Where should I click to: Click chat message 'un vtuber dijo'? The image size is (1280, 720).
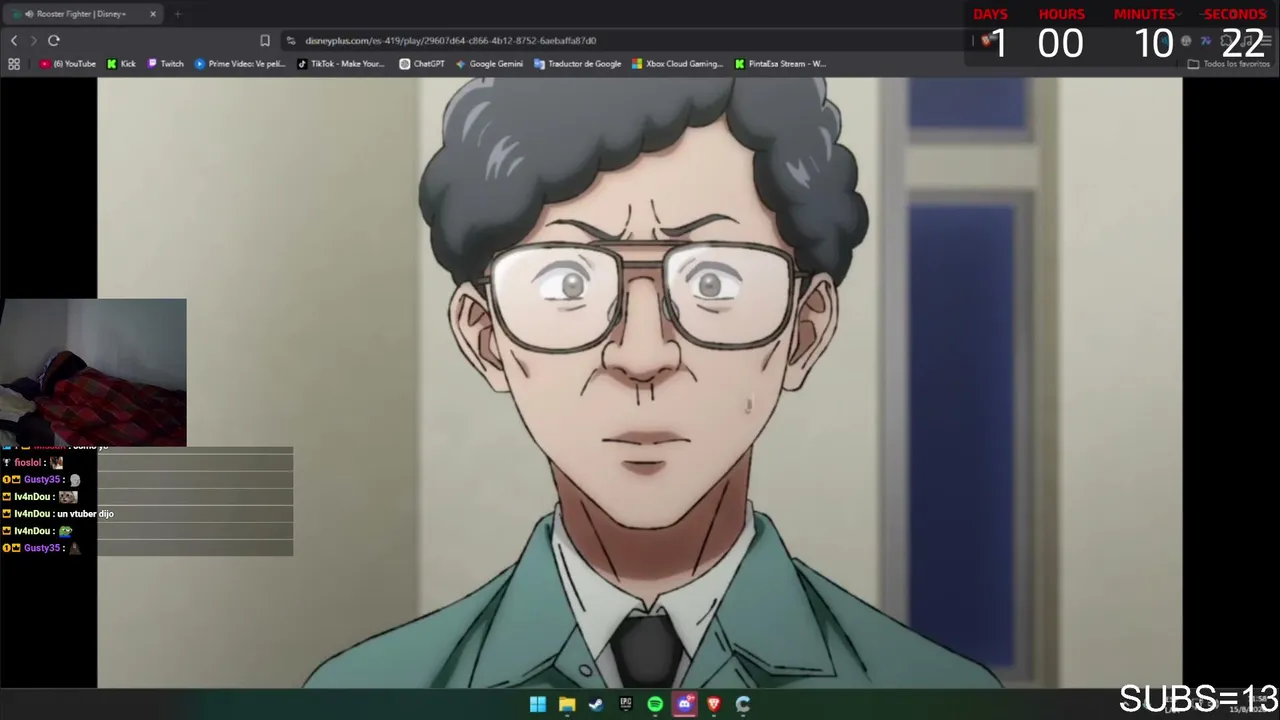point(85,514)
